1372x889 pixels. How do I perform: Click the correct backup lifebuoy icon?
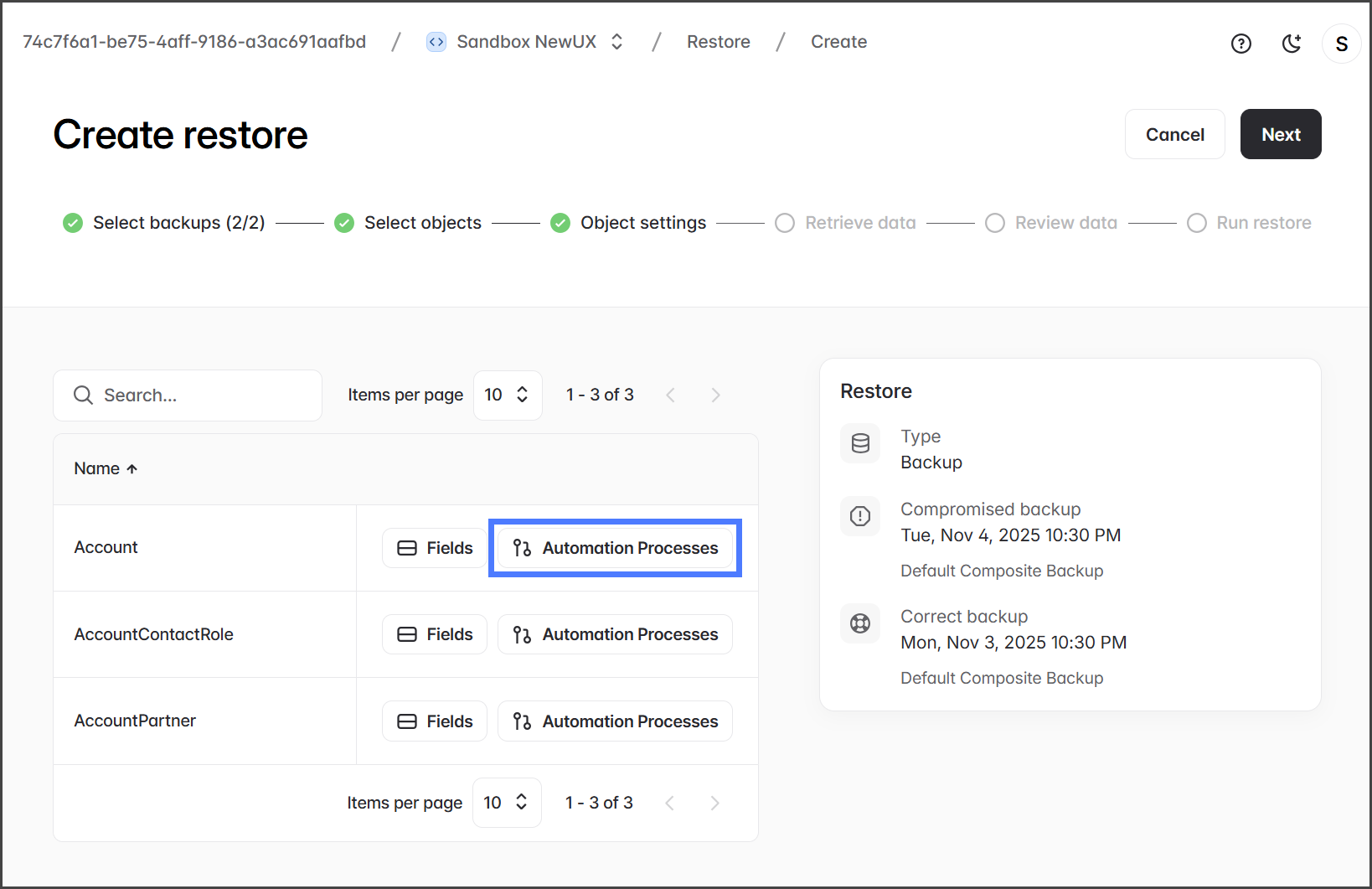point(860,623)
